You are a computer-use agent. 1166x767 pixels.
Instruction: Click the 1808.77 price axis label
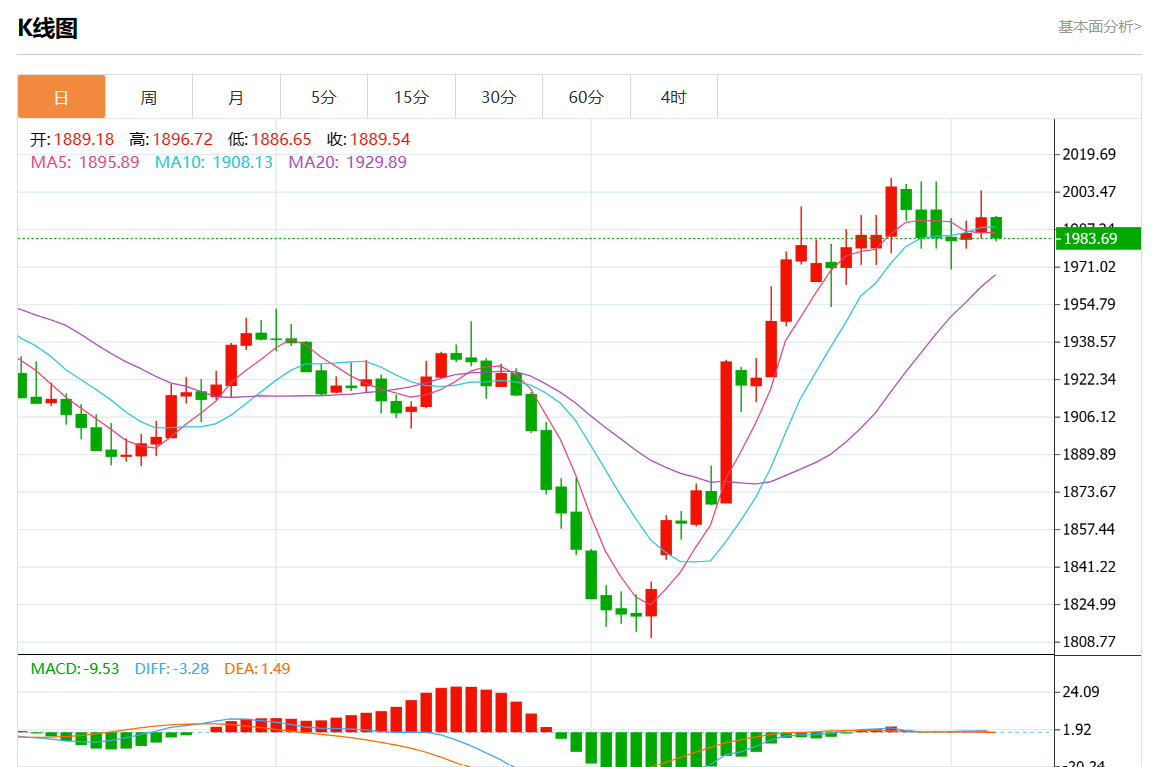pyautogui.click(x=1089, y=641)
